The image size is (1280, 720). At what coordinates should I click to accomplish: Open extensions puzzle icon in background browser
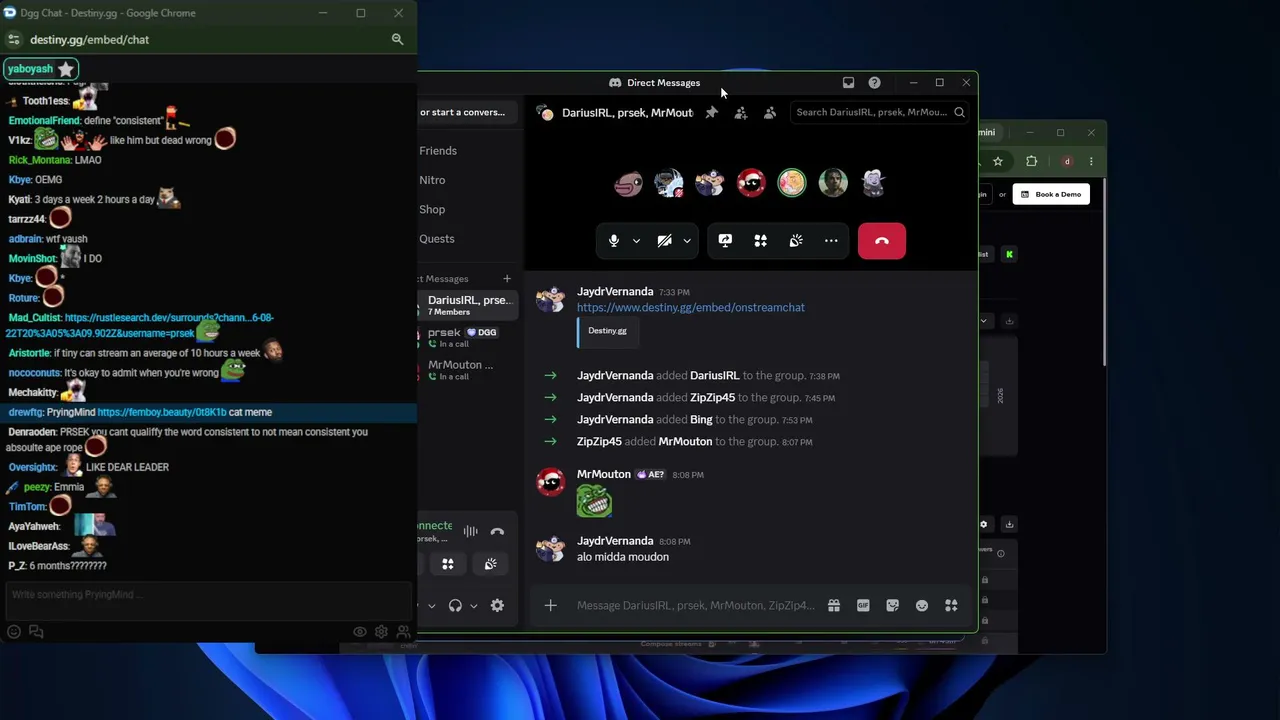click(1031, 162)
